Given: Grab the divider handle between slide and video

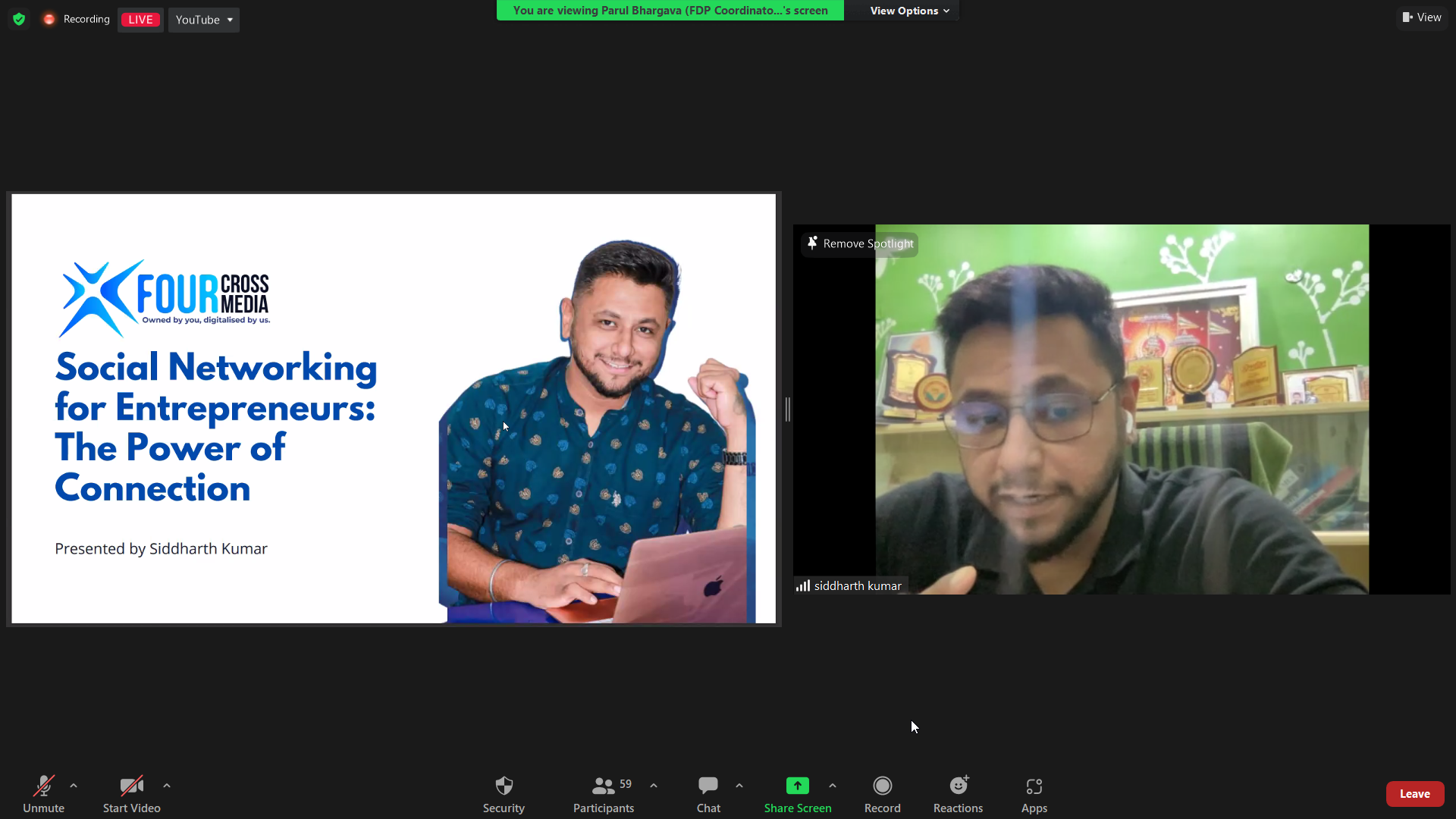Looking at the screenshot, I should tap(787, 409).
